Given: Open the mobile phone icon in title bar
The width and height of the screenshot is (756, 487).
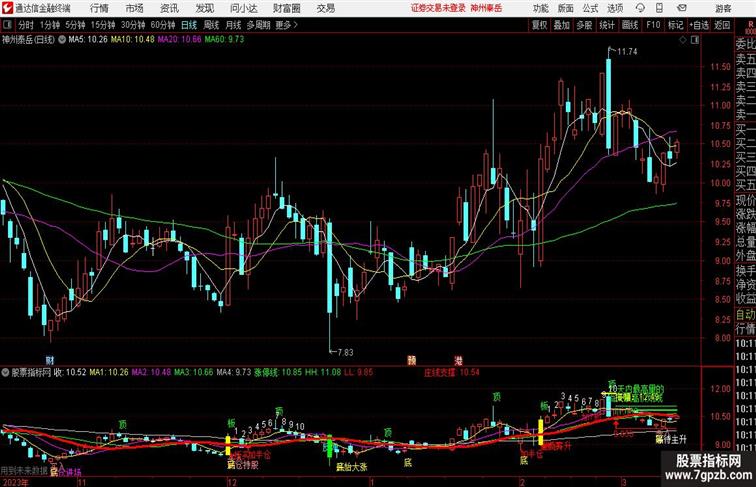Looking at the screenshot, I should coord(659,8).
